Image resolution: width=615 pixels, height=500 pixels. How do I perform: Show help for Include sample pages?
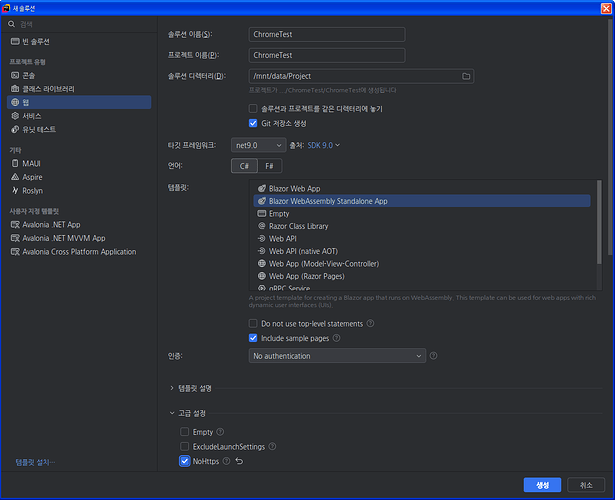coord(337,338)
